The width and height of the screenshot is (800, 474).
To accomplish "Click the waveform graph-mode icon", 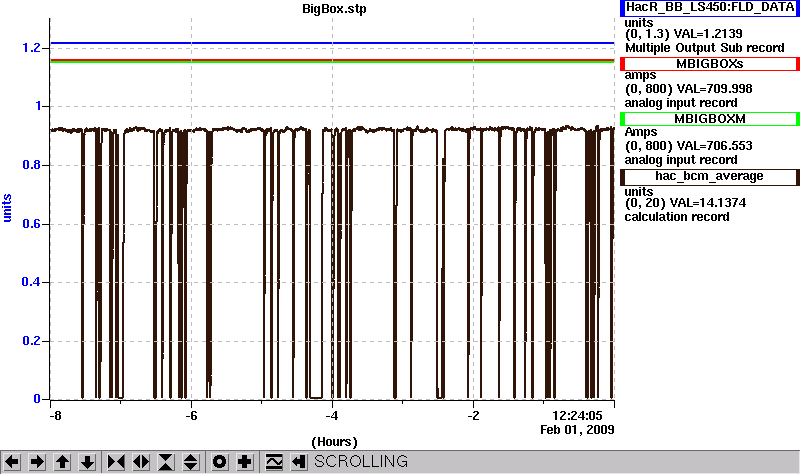I will [274, 462].
